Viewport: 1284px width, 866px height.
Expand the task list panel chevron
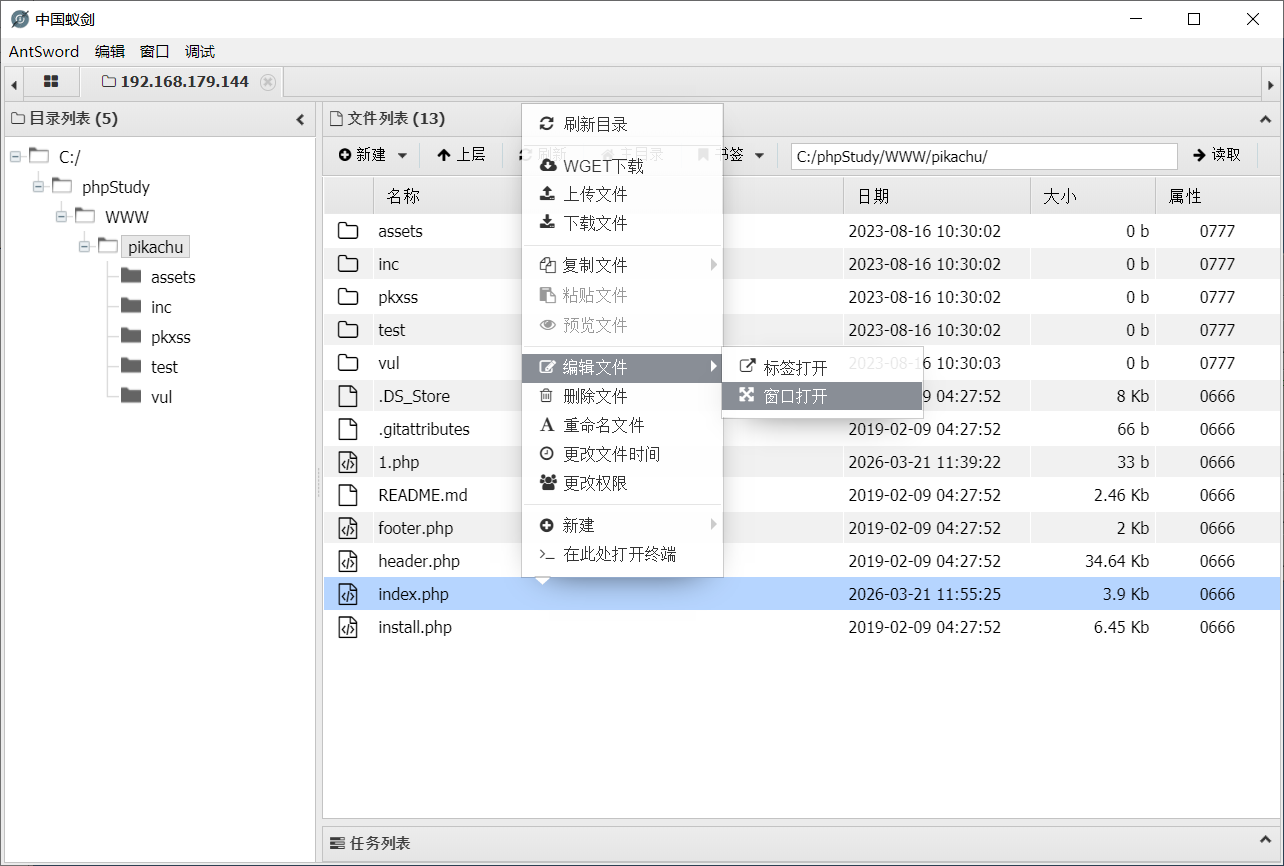[x=1264, y=842]
